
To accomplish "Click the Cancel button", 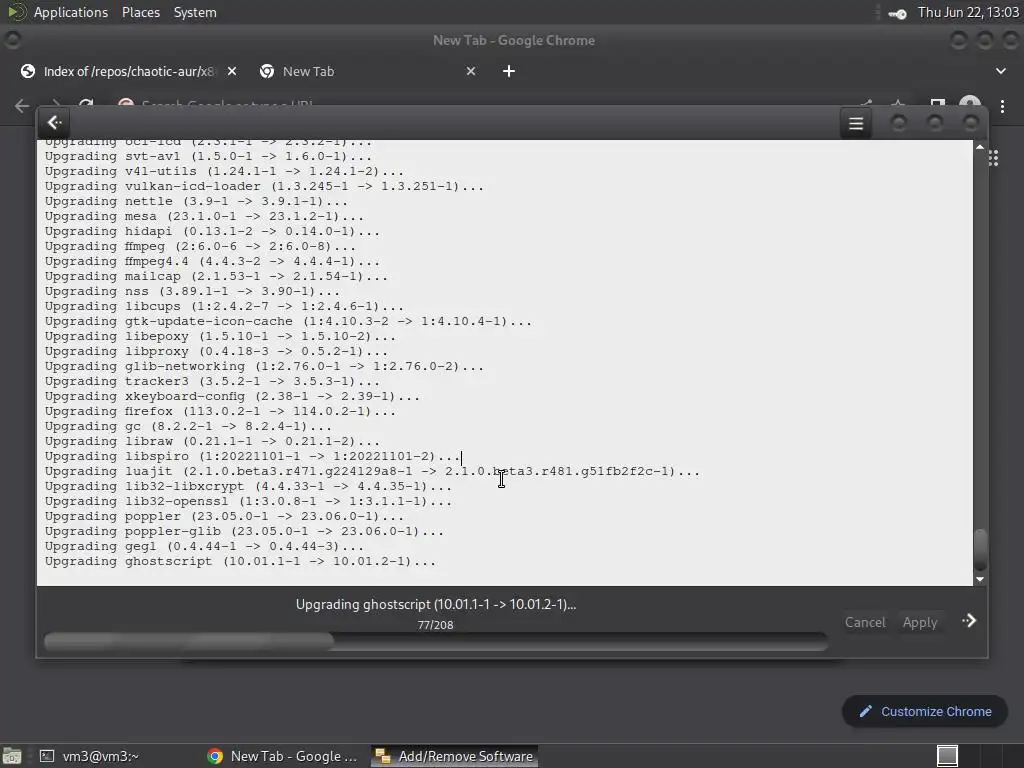I will pos(865,622).
